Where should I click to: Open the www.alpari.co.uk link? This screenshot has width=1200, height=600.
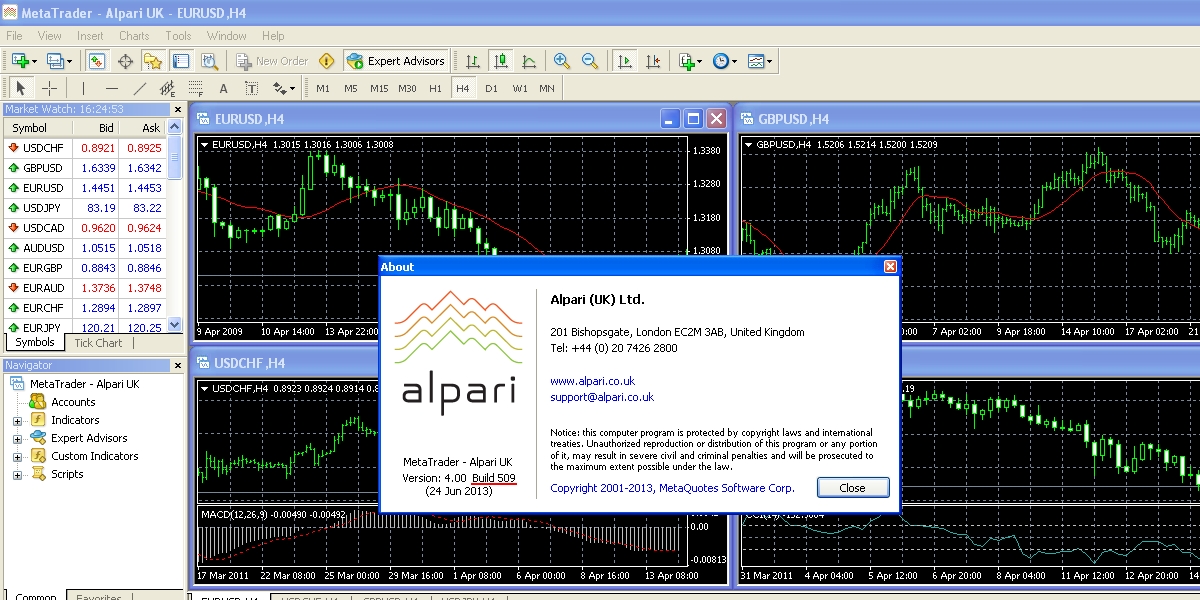pos(592,381)
